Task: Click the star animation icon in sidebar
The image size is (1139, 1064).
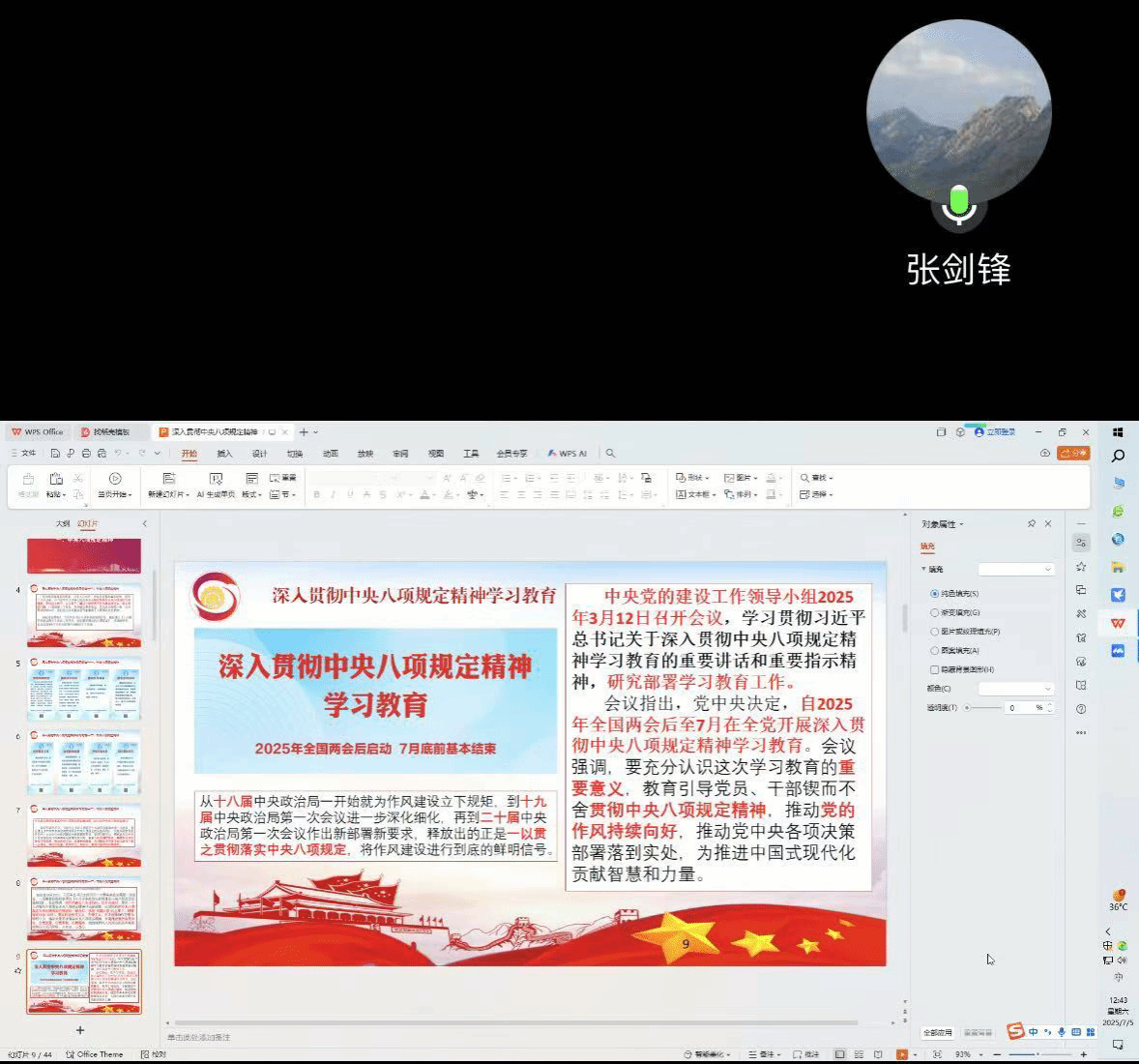Action: (x=1081, y=567)
